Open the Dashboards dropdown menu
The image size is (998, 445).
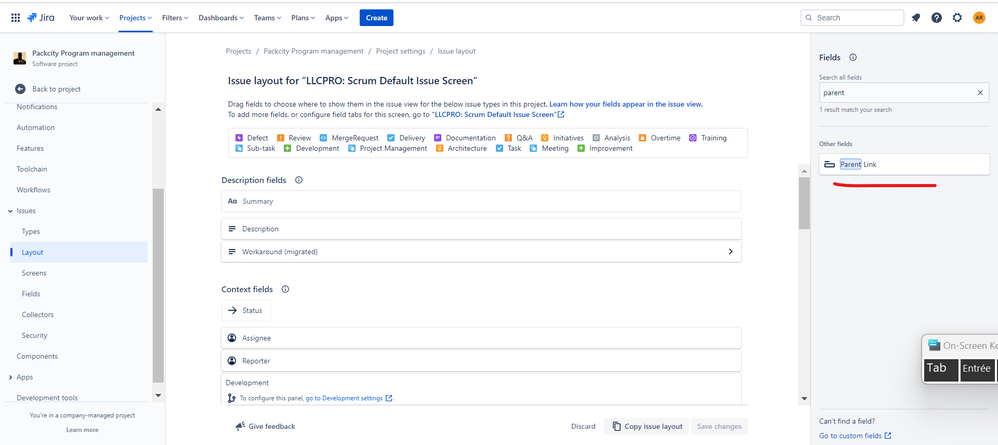coord(221,18)
